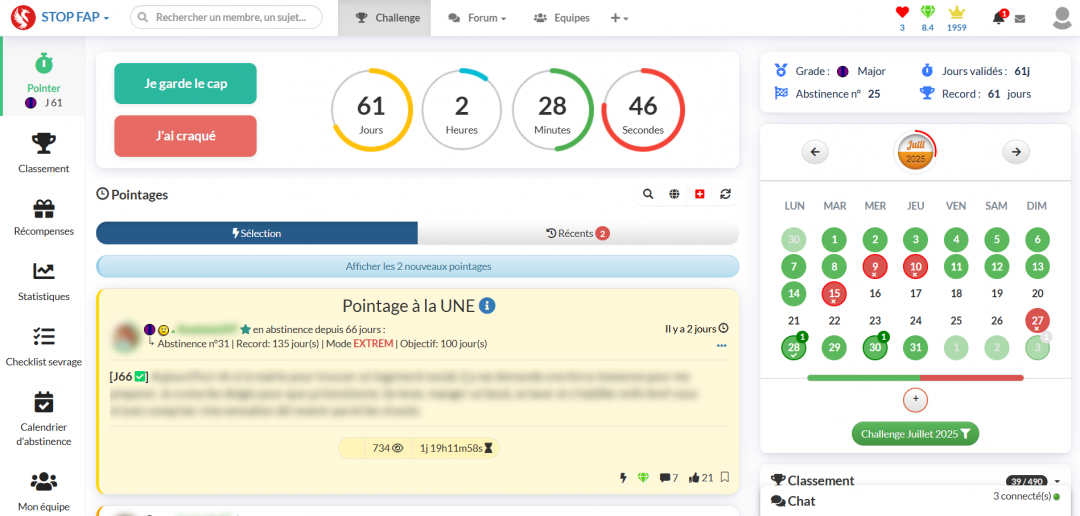Open Classement trophy in sidebar
This screenshot has height=516, width=1080.
point(44,153)
